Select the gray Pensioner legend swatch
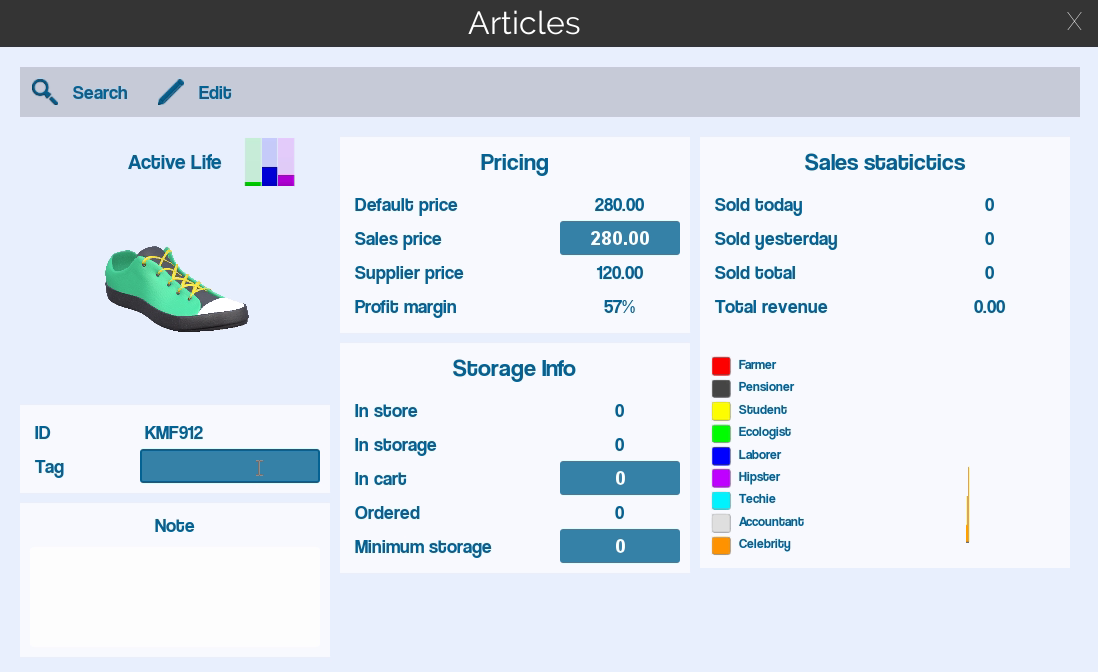Viewport: 1098px width, 672px height. click(x=721, y=388)
